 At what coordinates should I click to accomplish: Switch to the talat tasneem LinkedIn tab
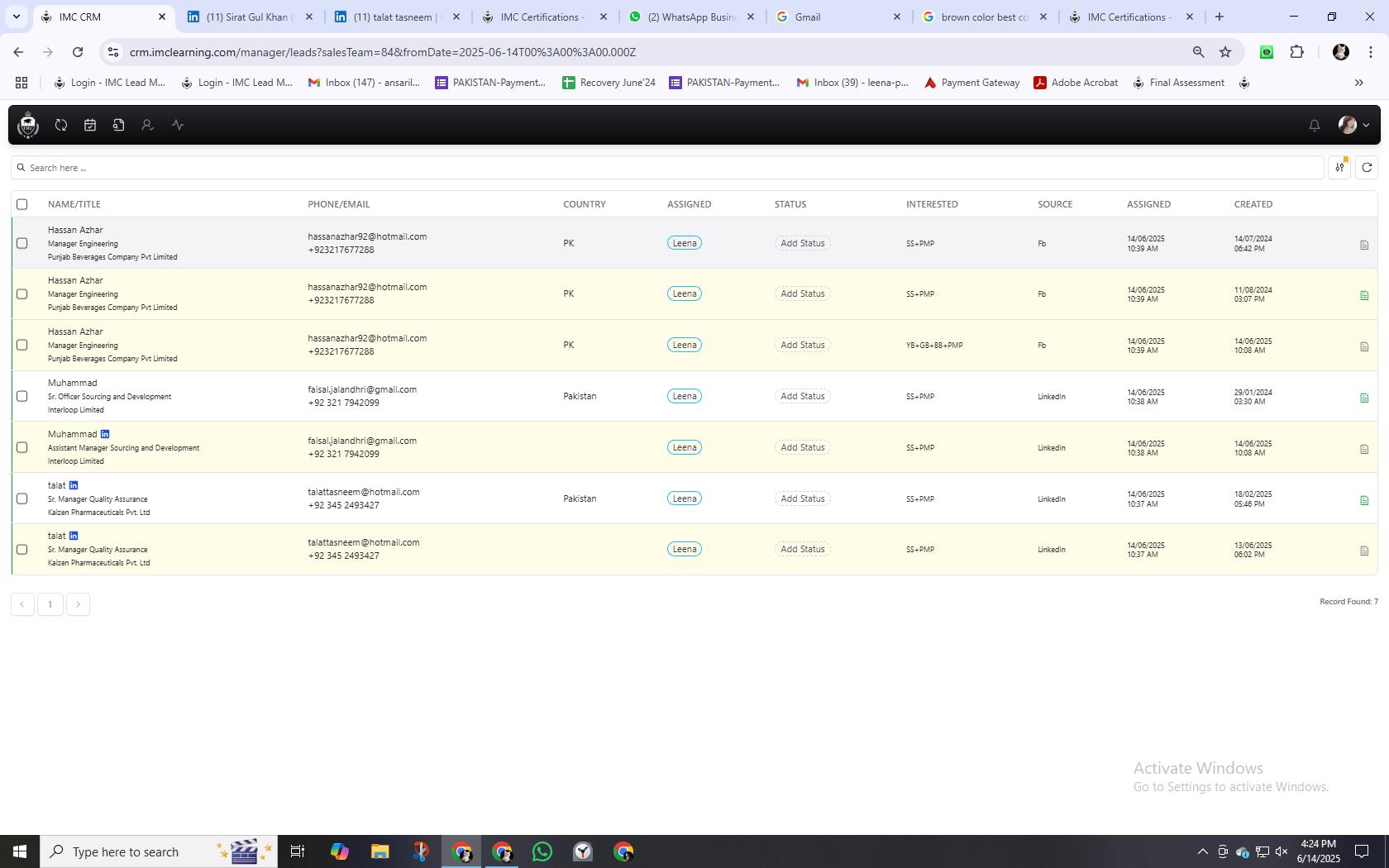(397, 17)
